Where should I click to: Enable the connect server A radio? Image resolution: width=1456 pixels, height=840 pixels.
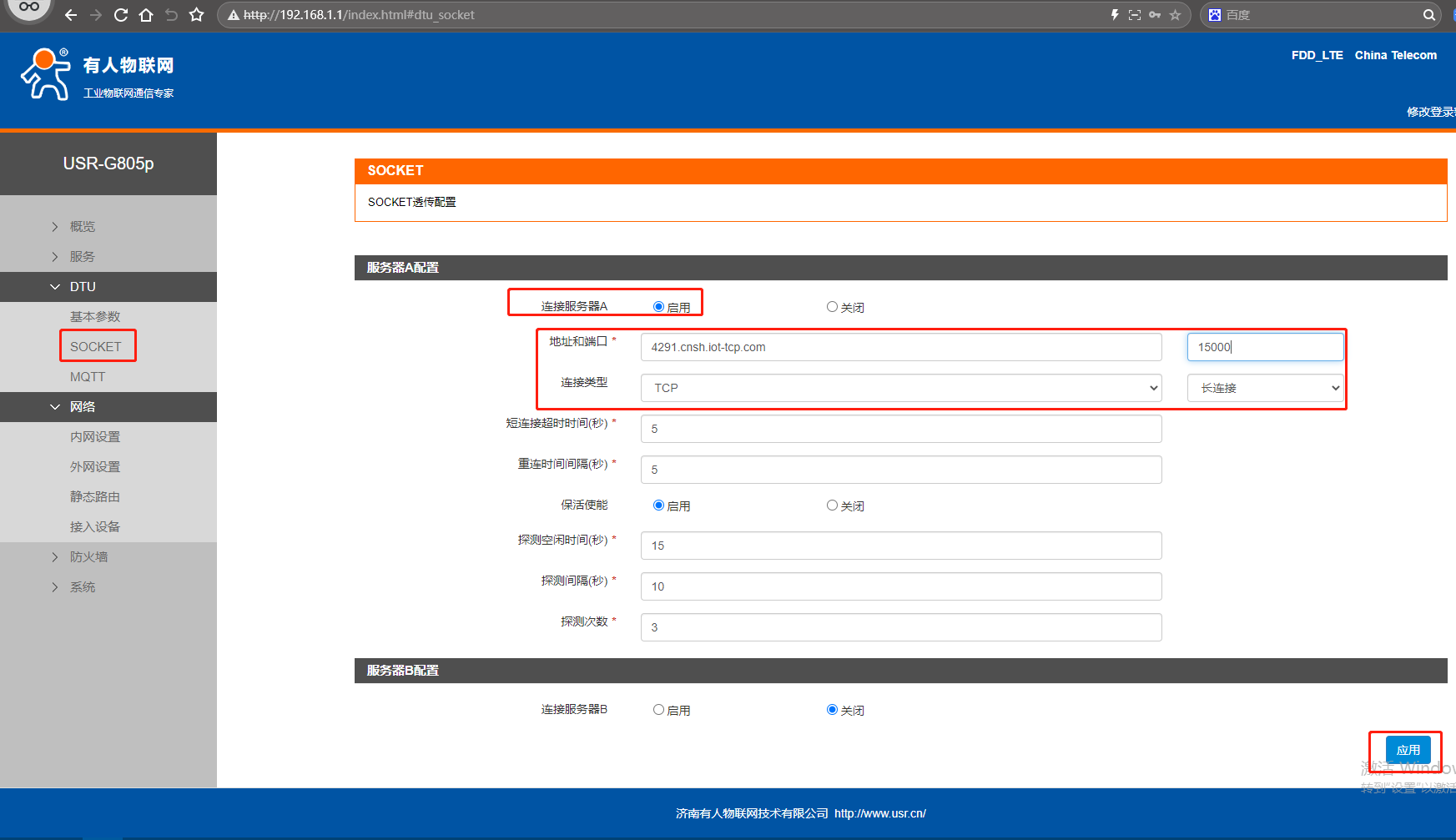pos(658,307)
